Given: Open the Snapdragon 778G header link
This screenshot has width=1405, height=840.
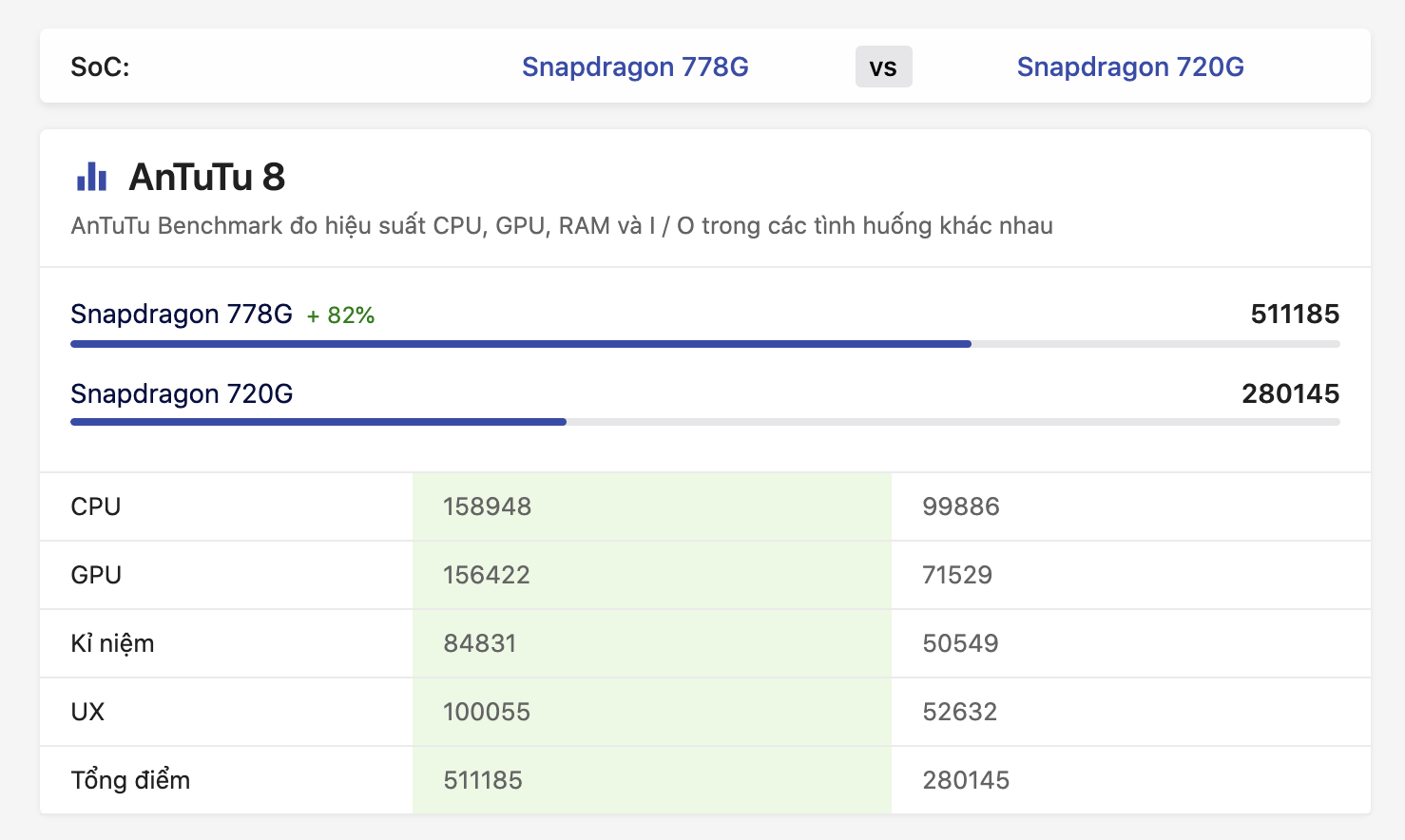Looking at the screenshot, I should click(x=635, y=67).
